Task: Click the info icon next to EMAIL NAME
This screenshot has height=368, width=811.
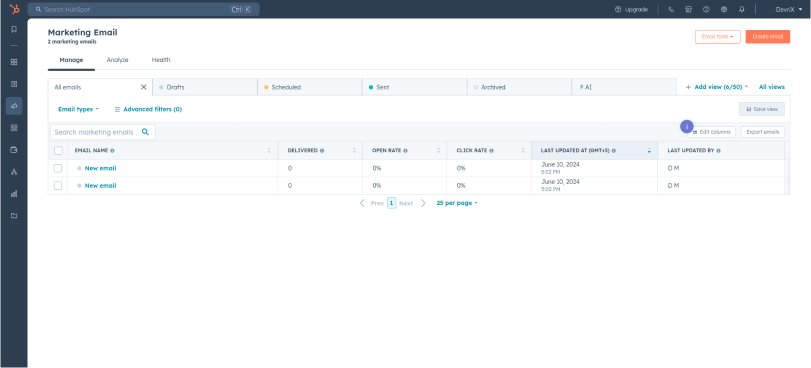Action: tap(112, 151)
